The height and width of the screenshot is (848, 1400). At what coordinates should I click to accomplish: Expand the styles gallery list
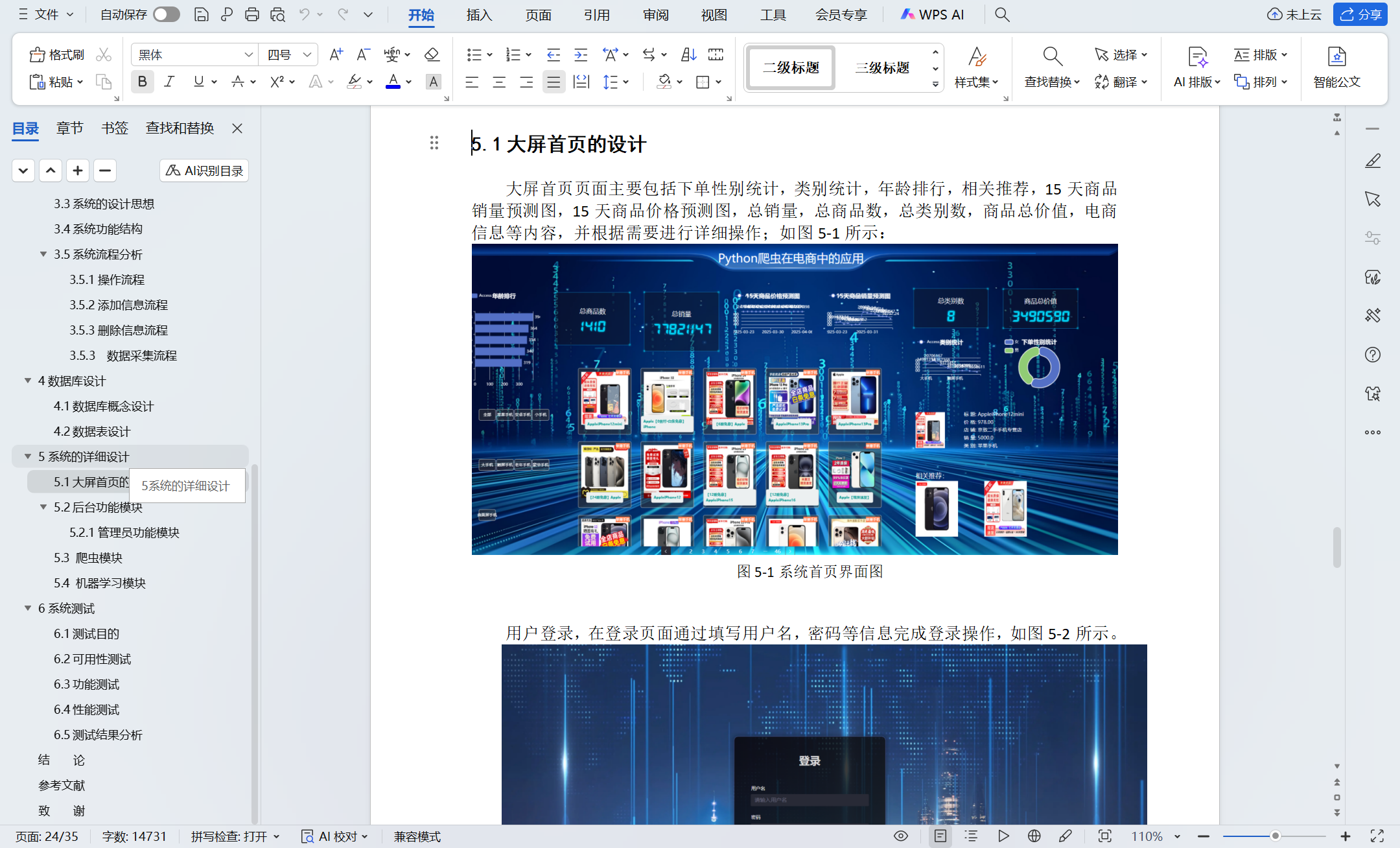point(935,84)
